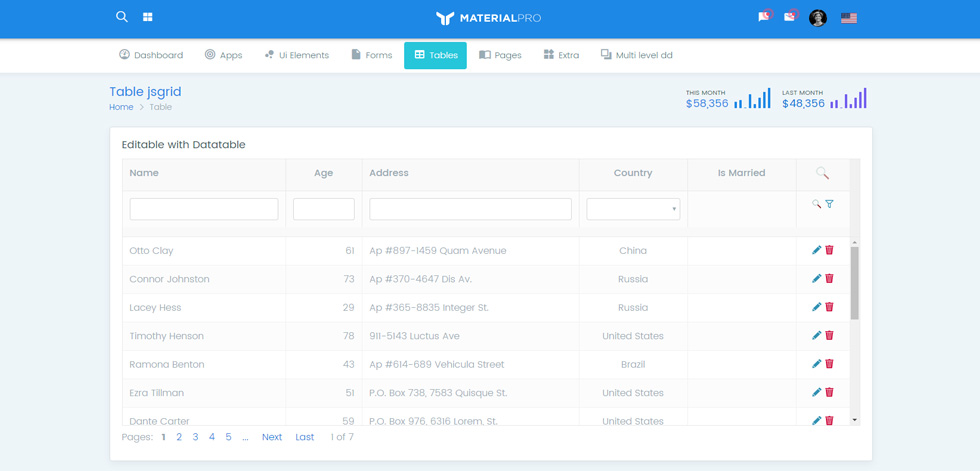
Task: Edit the Connor Johnston row
Action: point(816,279)
